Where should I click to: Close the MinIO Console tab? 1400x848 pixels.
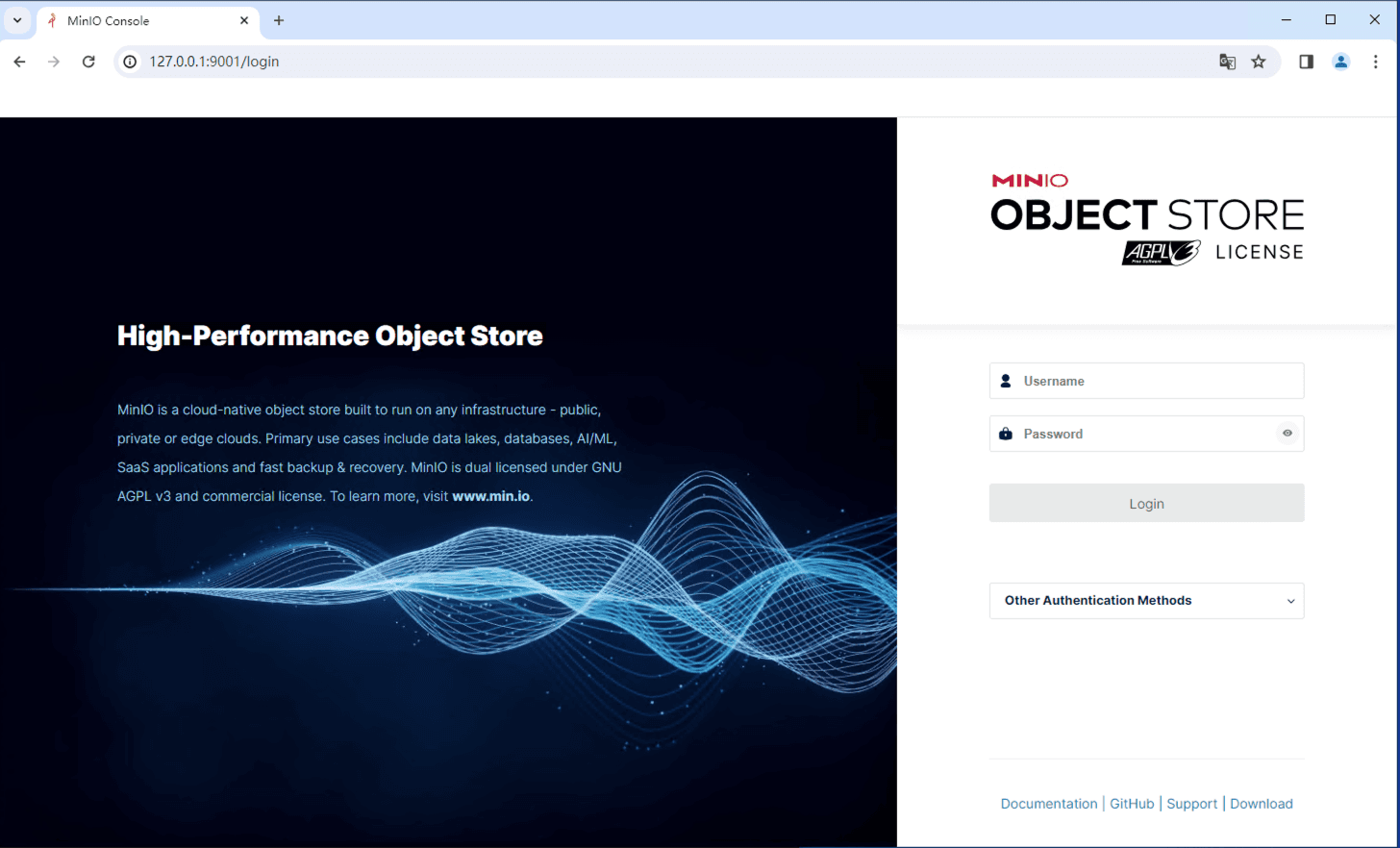[244, 20]
